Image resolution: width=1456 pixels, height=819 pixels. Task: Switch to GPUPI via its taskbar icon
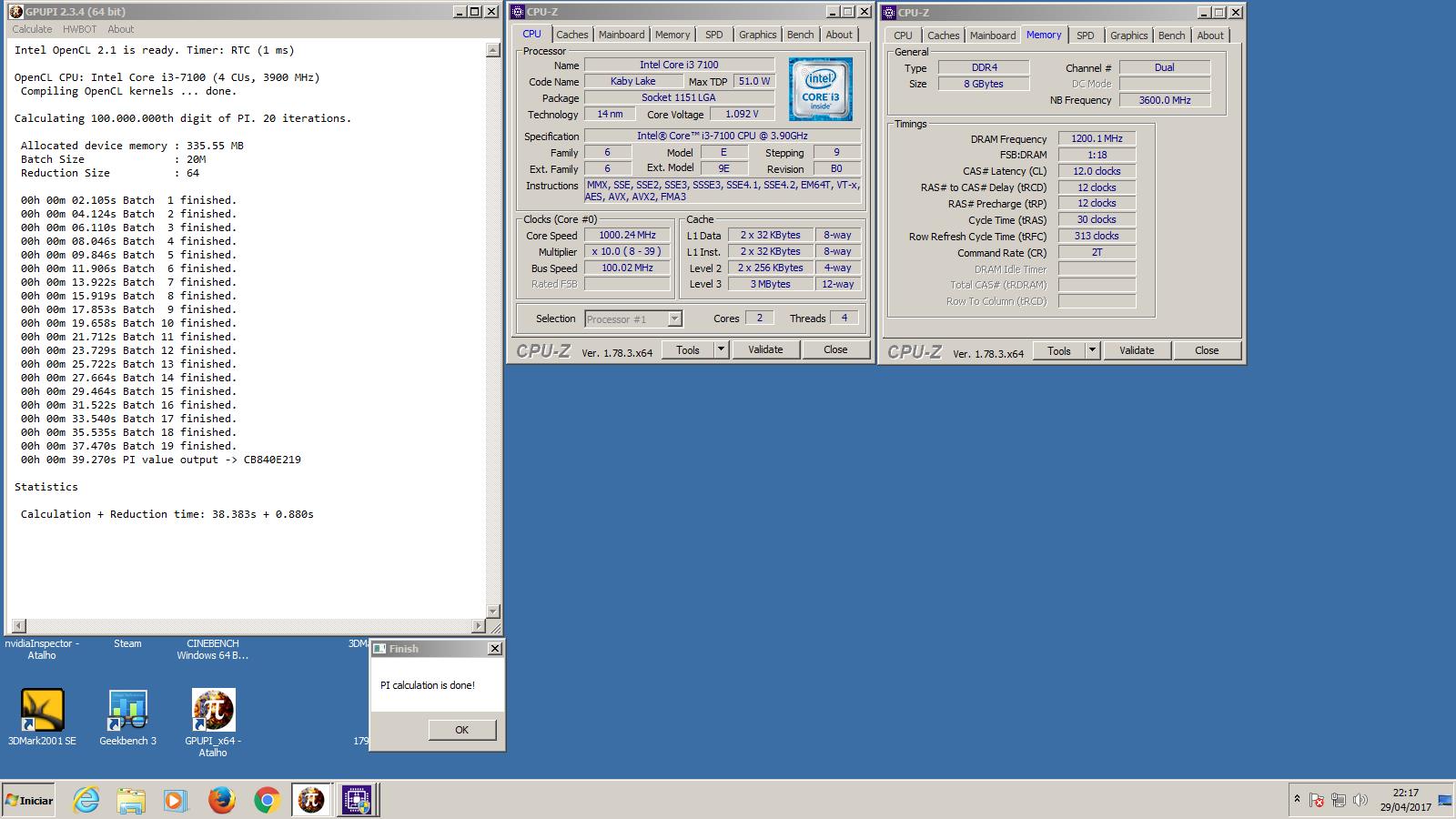pyautogui.click(x=311, y=801)
